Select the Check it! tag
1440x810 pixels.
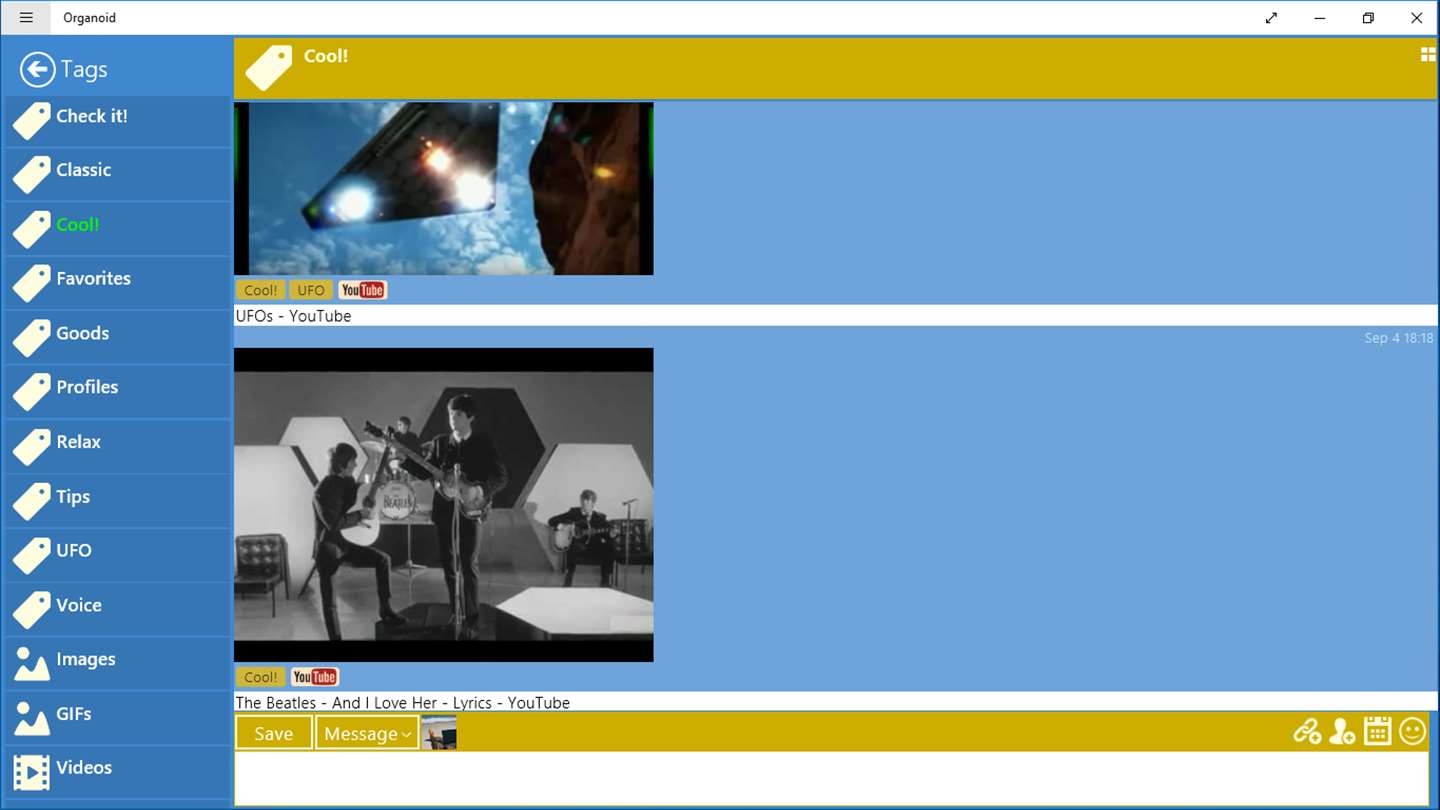[x=117, y=121]
